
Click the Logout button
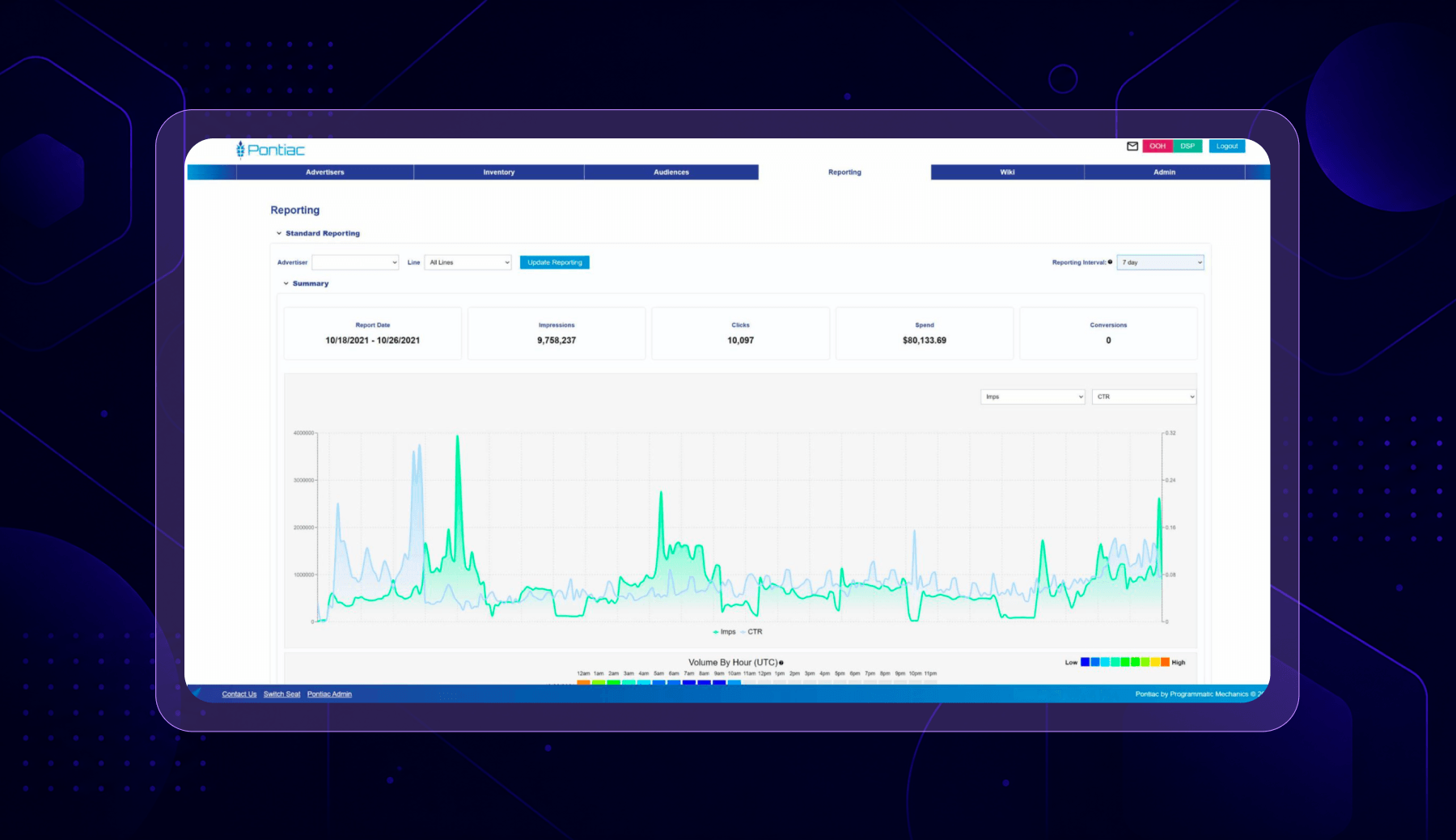[x=1227, y=146]
